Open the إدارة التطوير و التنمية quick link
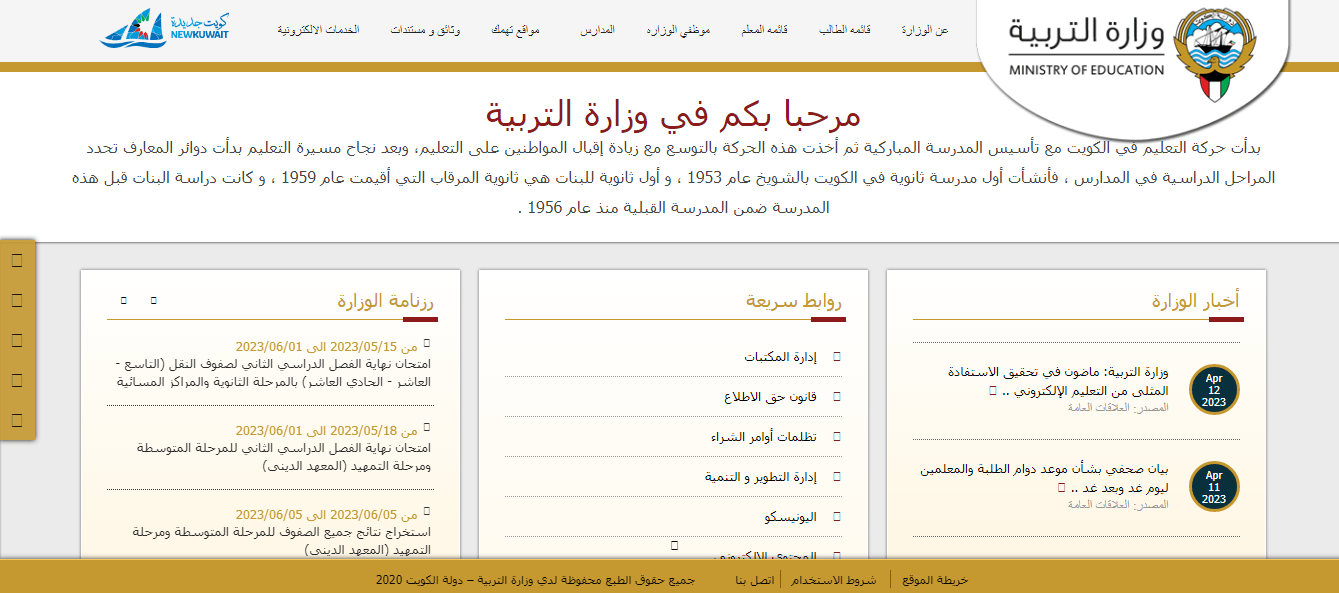1339x593 pixels. [x=761, y=477]
